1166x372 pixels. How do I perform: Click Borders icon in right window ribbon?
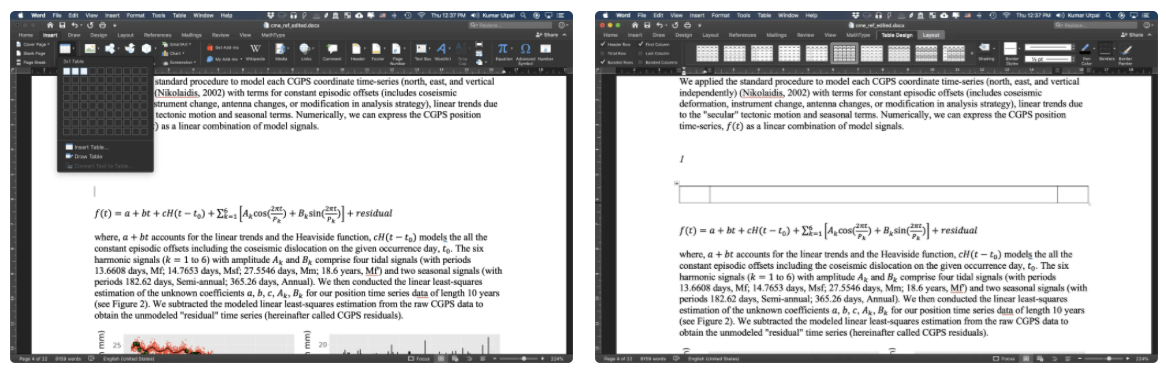[1105, 48]
